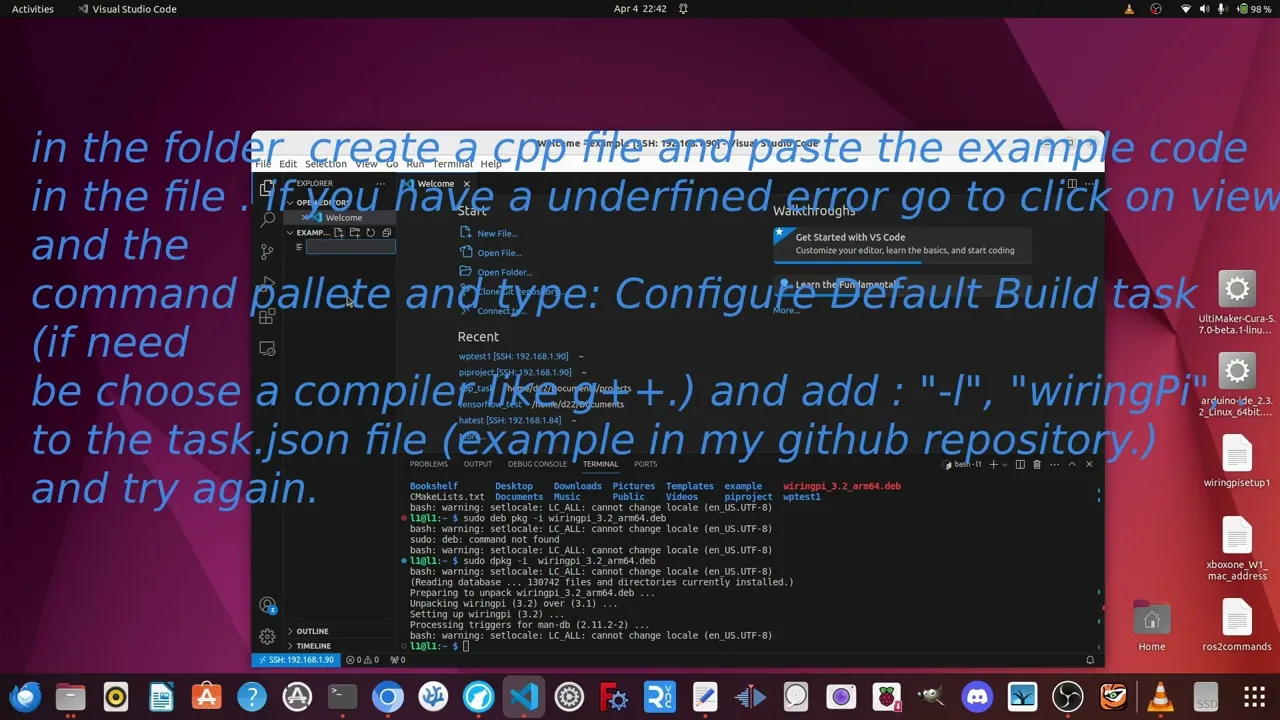The height and width of the screenshot is (720, 1280).
Task: Close the terminal panel
Action: 1089,464
